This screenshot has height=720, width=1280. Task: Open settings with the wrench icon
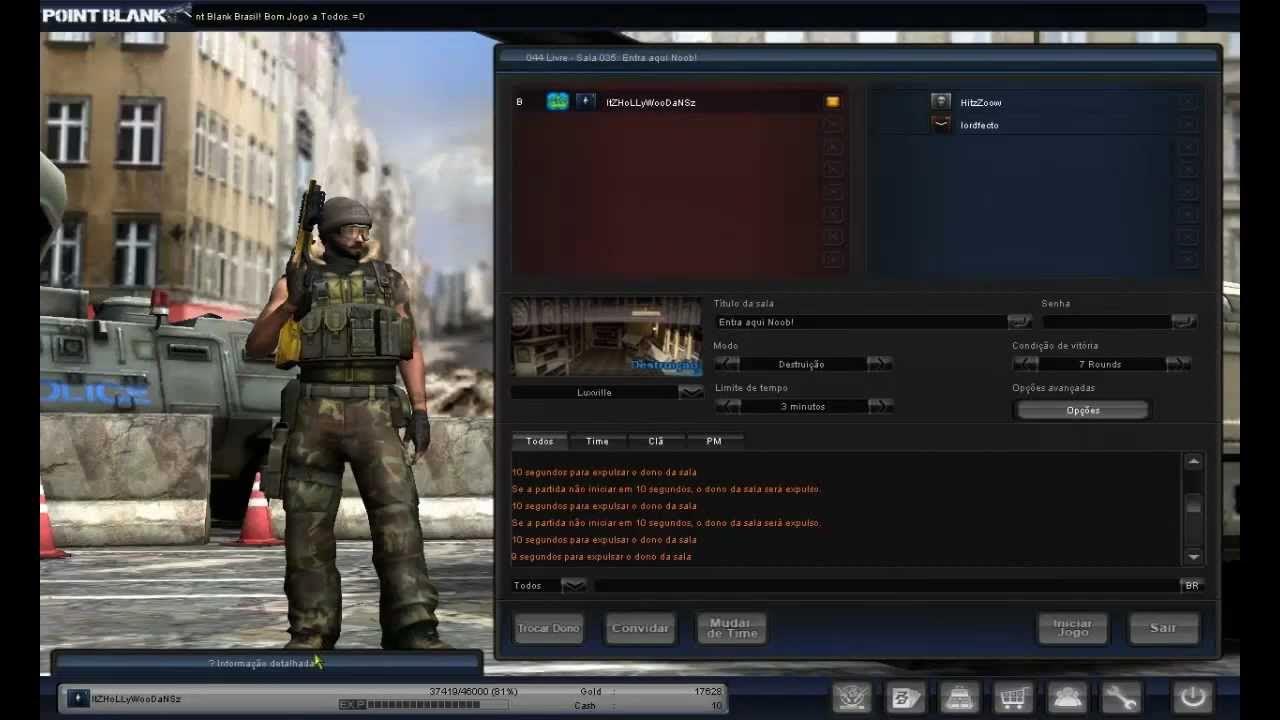pyautogui.click(x=1122, y=697)
